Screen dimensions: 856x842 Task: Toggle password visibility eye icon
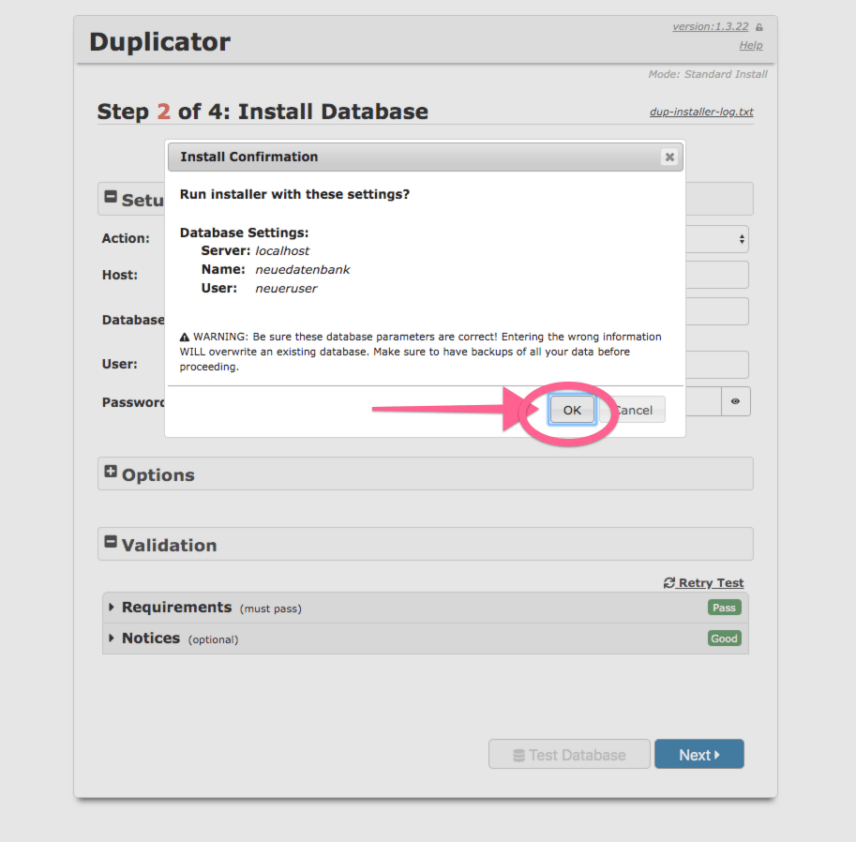(736, 402)
